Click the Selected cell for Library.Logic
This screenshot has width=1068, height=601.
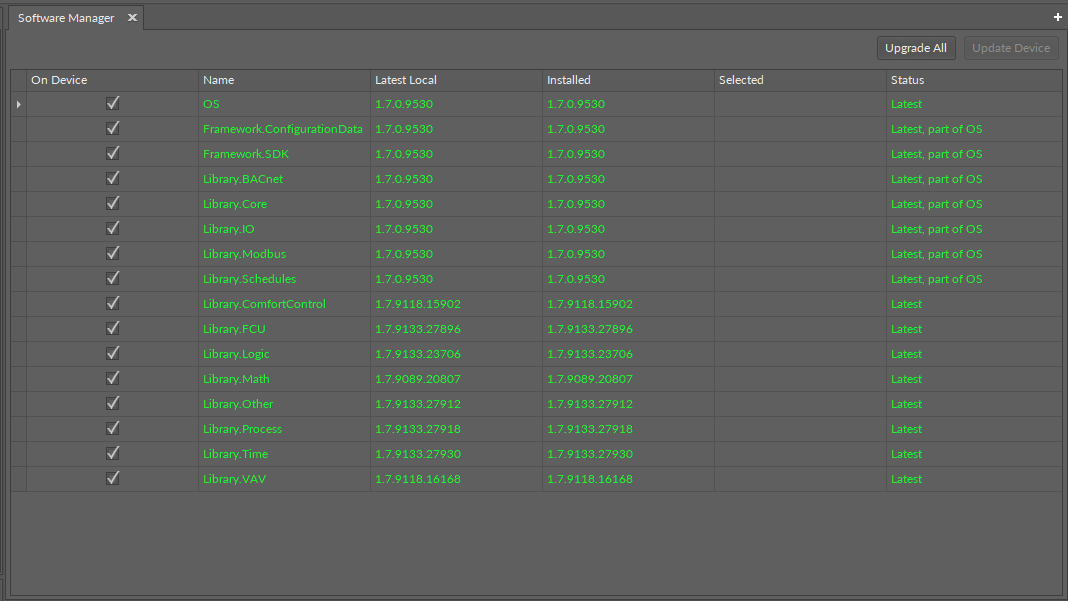[x=800, y=354]
